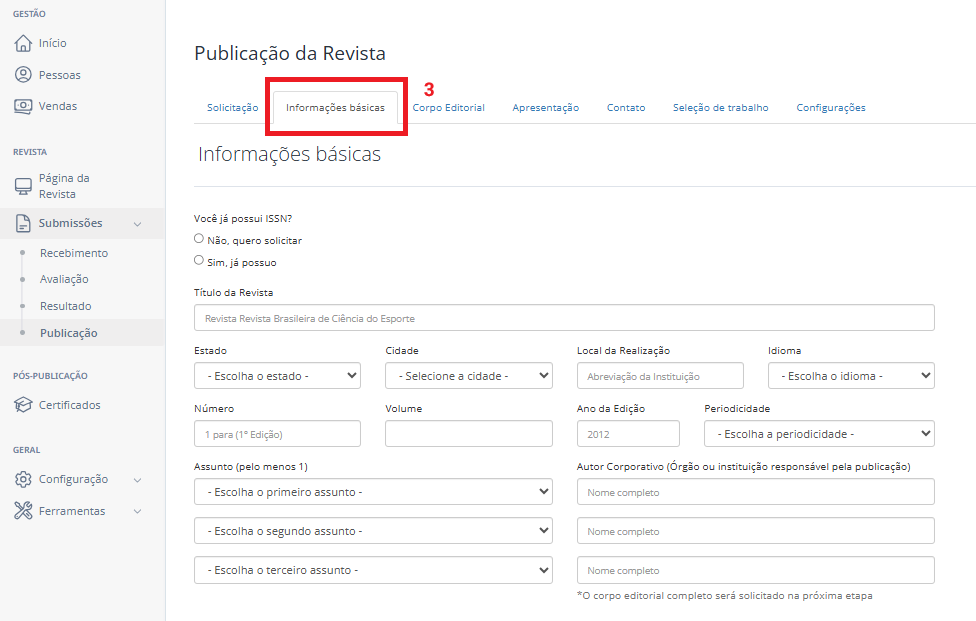Switch to the Solicitação tab

point(232,108)
